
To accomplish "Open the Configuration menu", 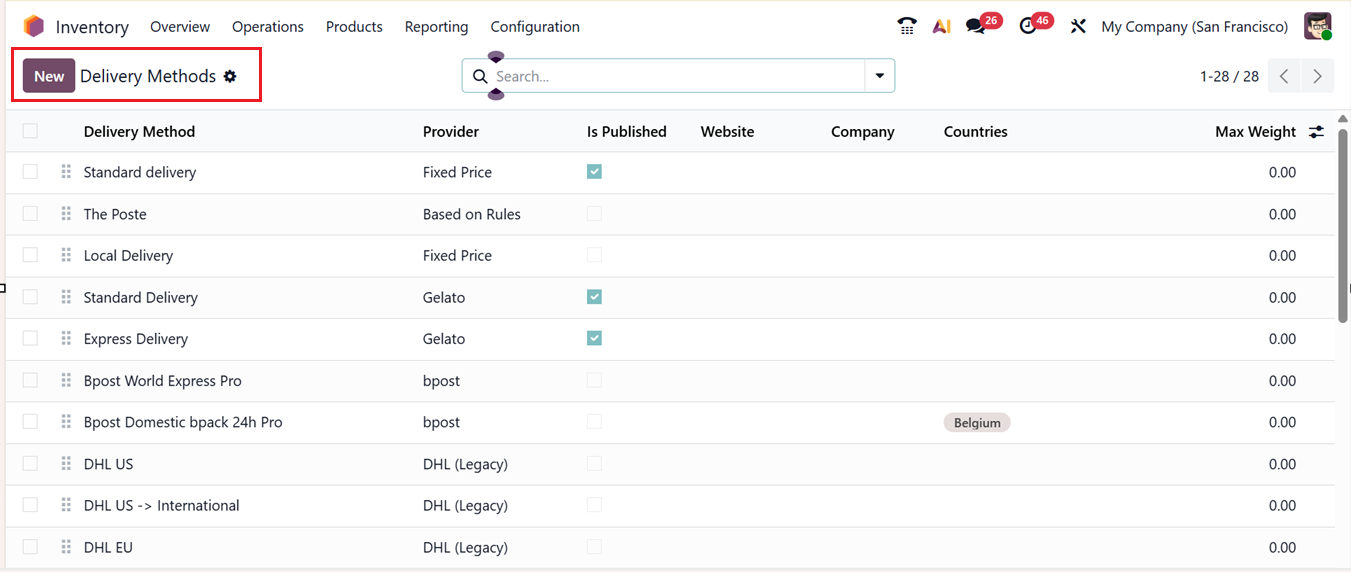I will pyautogui.click(x=535, y=27).
